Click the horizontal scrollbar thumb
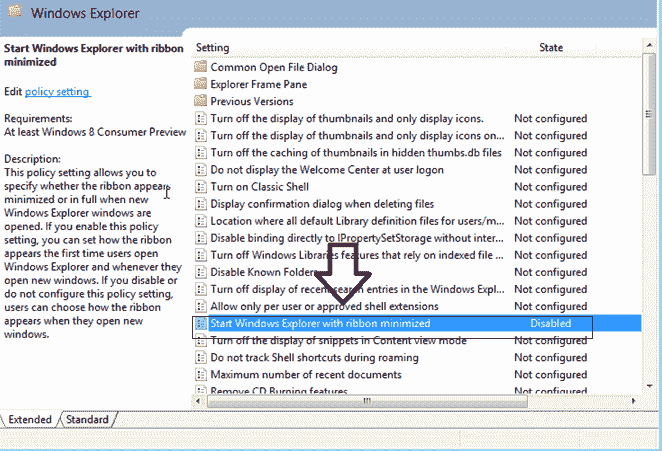This screenshot has width=662, height=451. click(x=367, y=401)
